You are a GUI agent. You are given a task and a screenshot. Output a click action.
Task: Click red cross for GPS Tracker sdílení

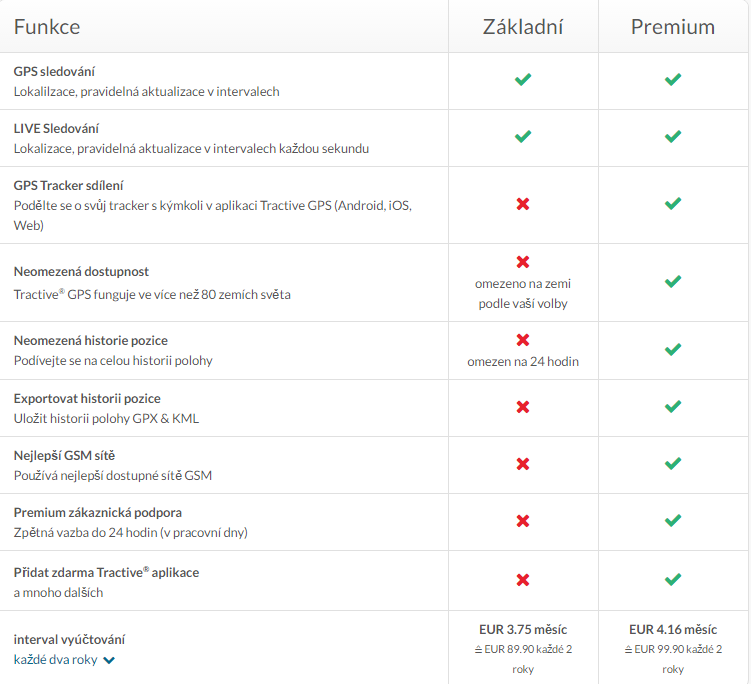point(522,204)
